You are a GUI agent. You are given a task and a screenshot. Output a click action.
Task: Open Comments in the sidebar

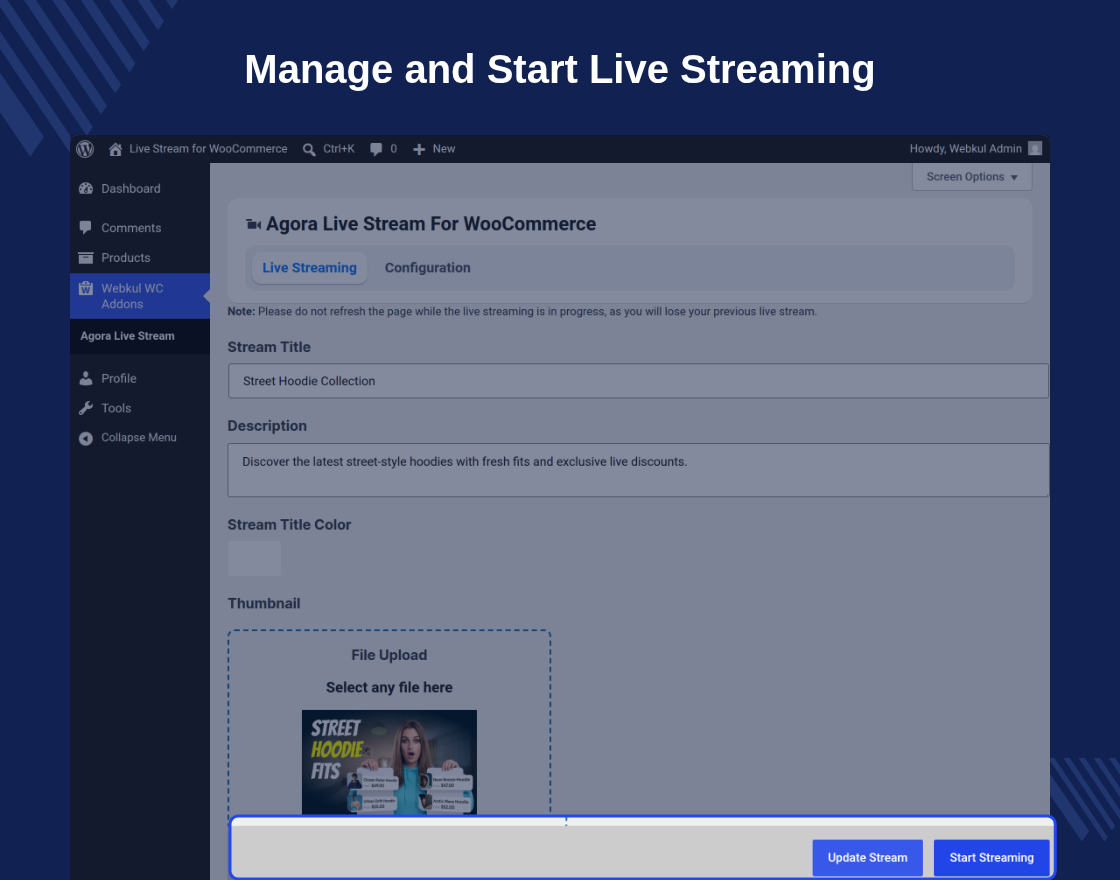131,228
